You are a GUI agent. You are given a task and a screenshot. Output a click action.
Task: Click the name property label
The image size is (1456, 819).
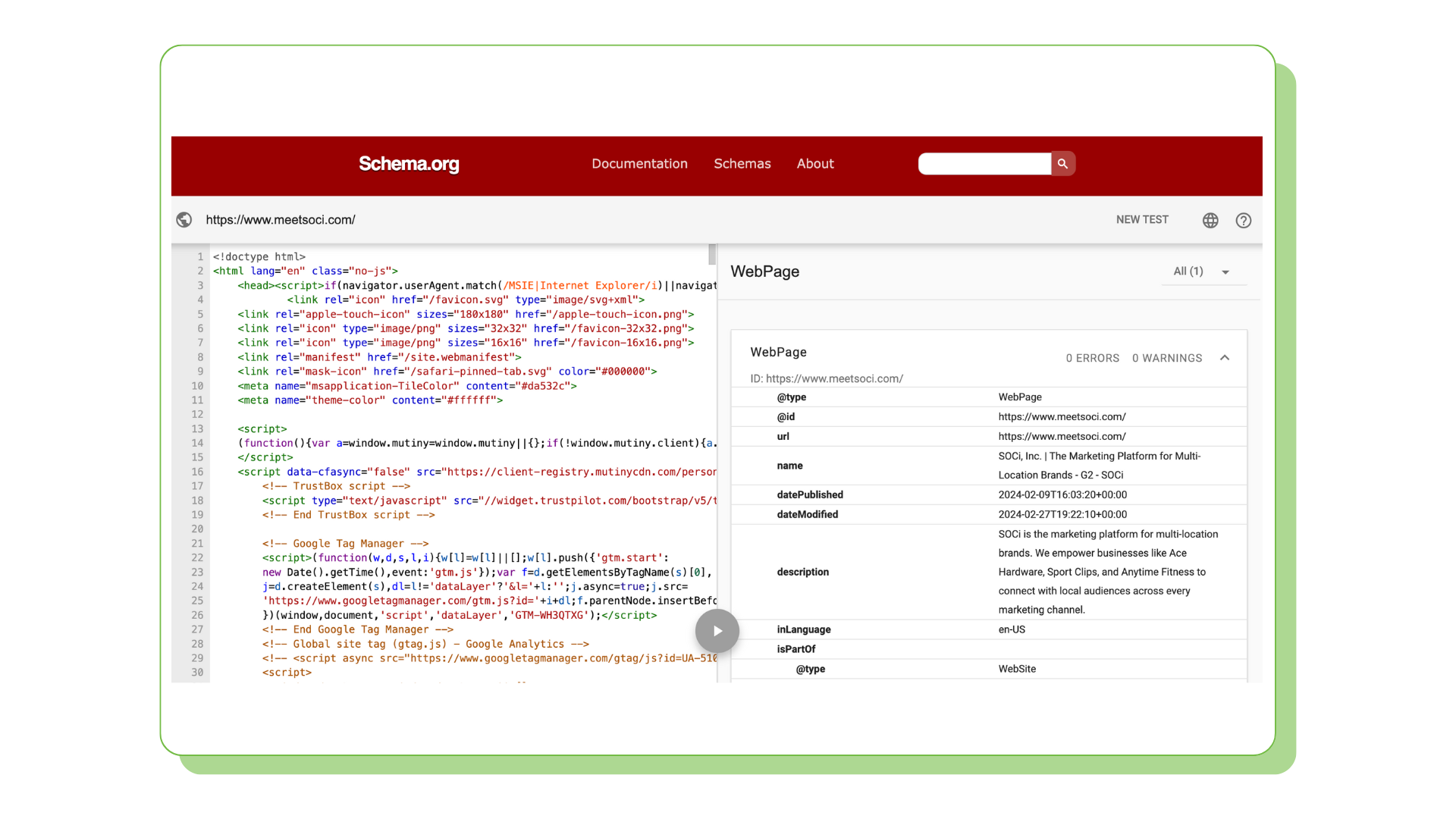(789, 466)
